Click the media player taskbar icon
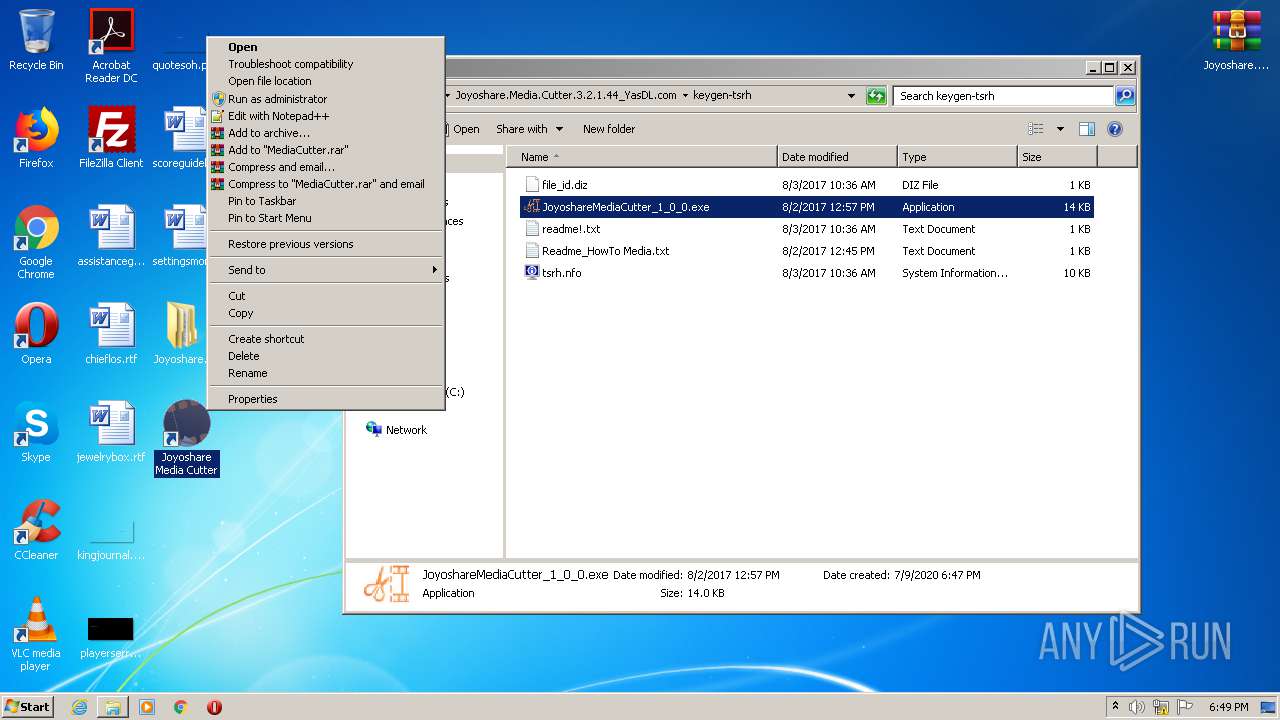Screen dimensions: 1280x720 [147, 707]
